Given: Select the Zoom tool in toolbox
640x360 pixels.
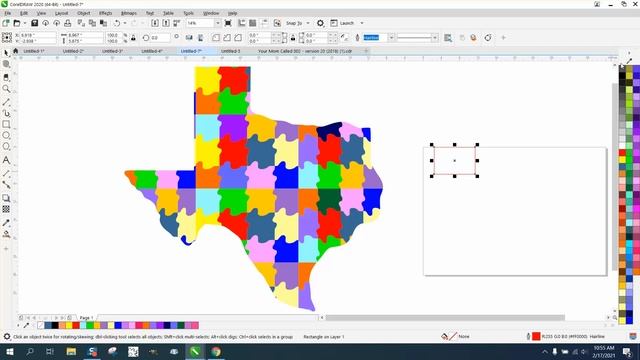Looking at the screenshot, I should point(6,89).
